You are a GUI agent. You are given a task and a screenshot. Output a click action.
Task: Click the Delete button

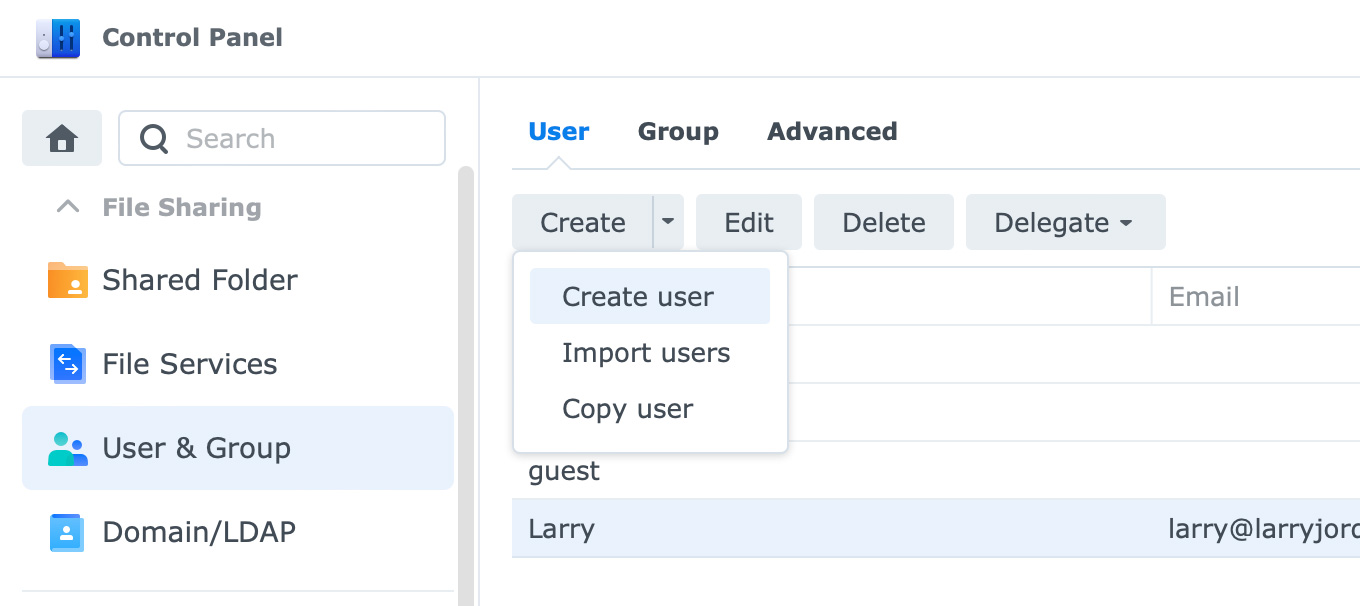coord(883,222)
